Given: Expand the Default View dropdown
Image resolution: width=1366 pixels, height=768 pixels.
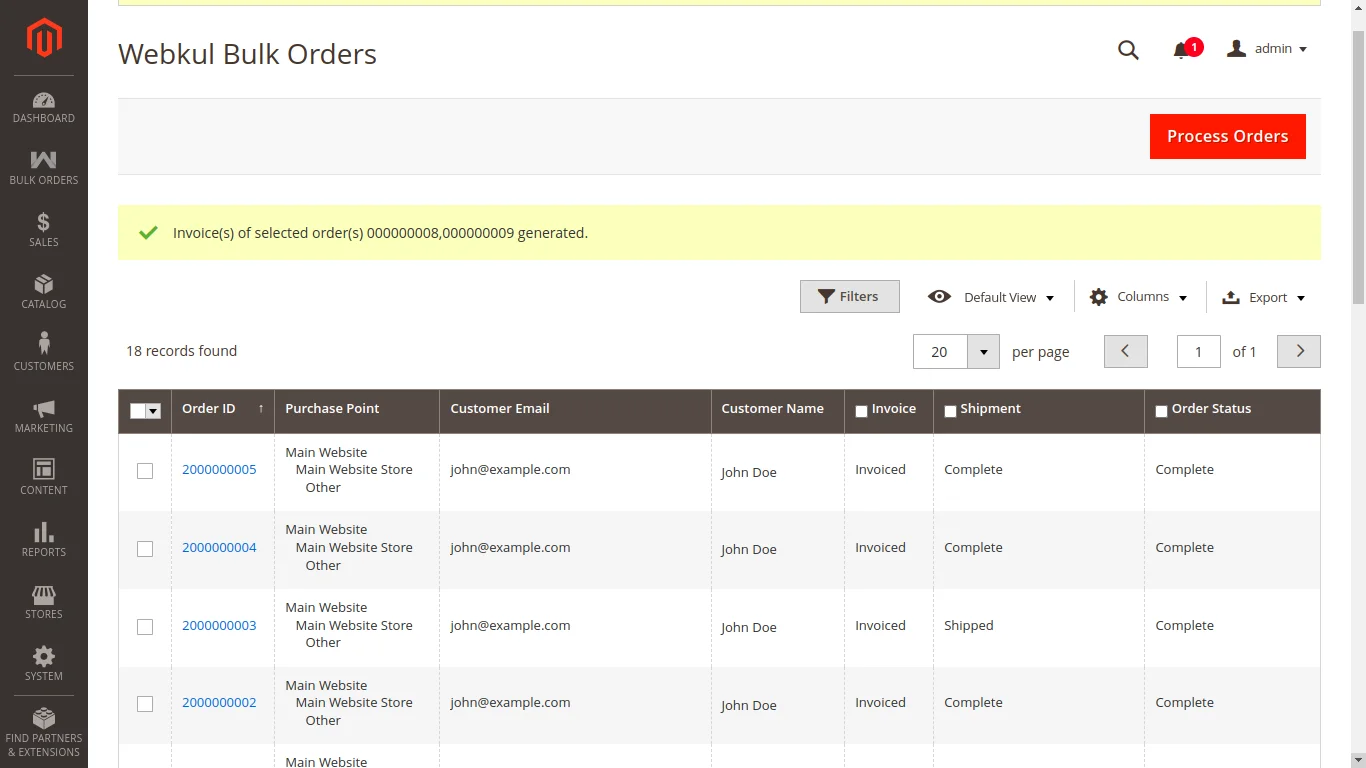Looking at the screenshot, I should click(x=991, y=297).
